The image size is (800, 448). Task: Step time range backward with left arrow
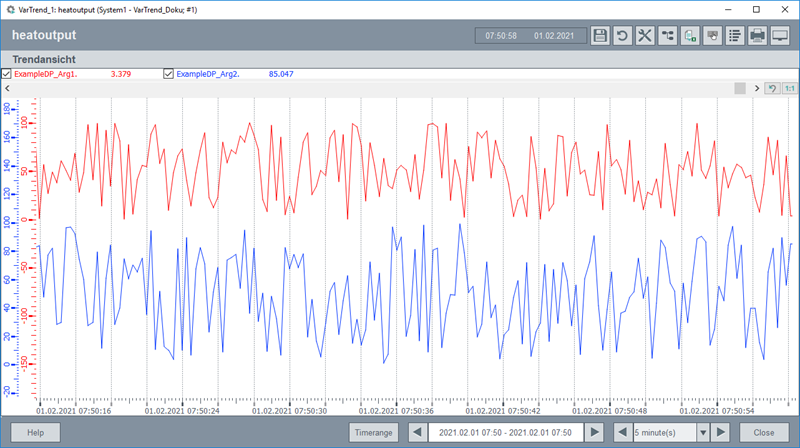417,432
